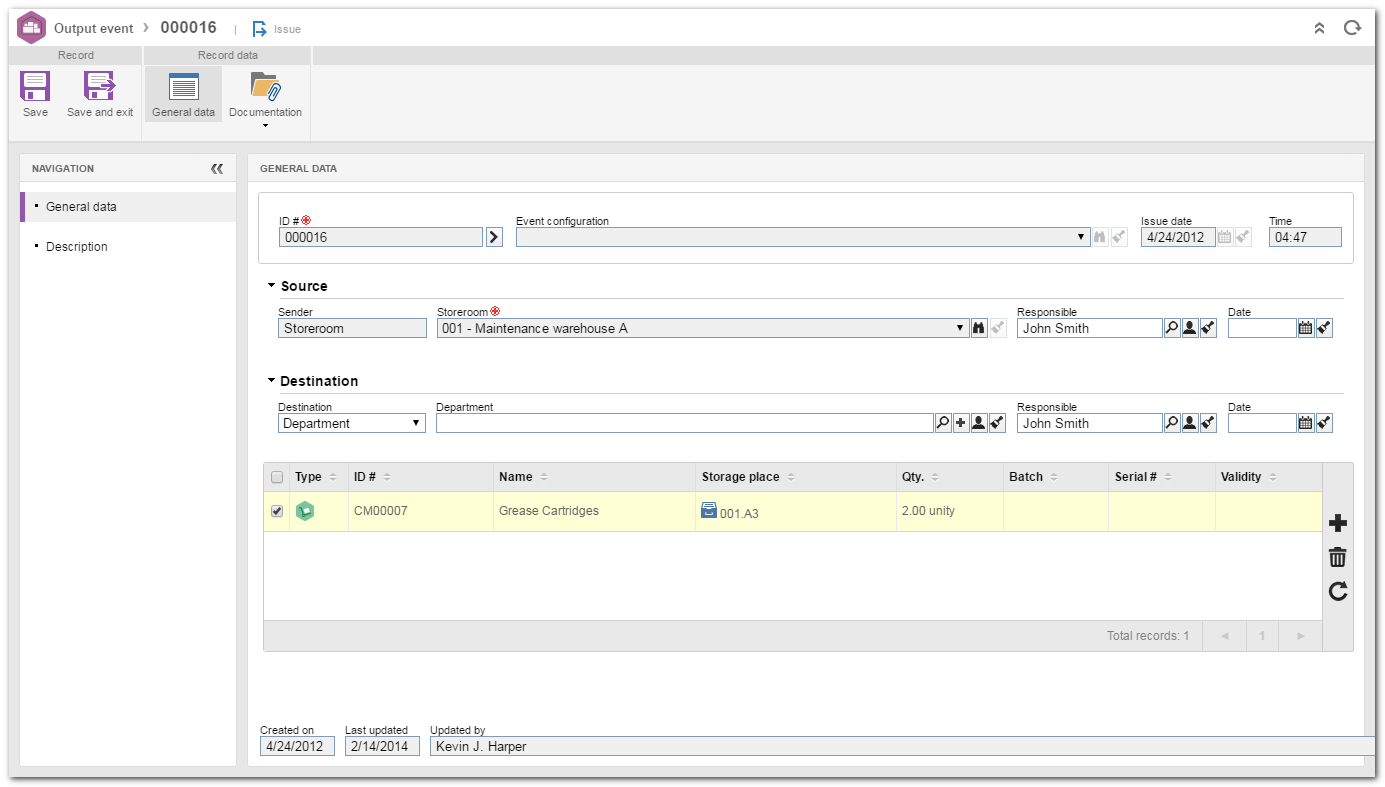Click the refresh icon in title bar

coord(1352,28)
